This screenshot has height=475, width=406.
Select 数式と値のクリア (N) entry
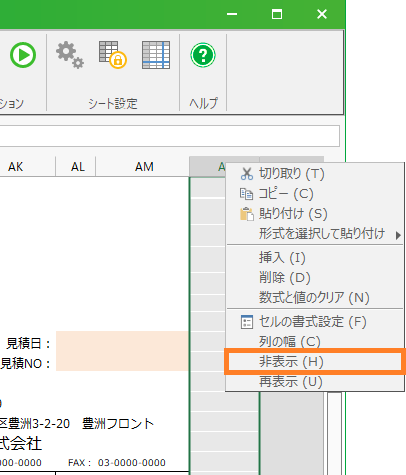315,298
